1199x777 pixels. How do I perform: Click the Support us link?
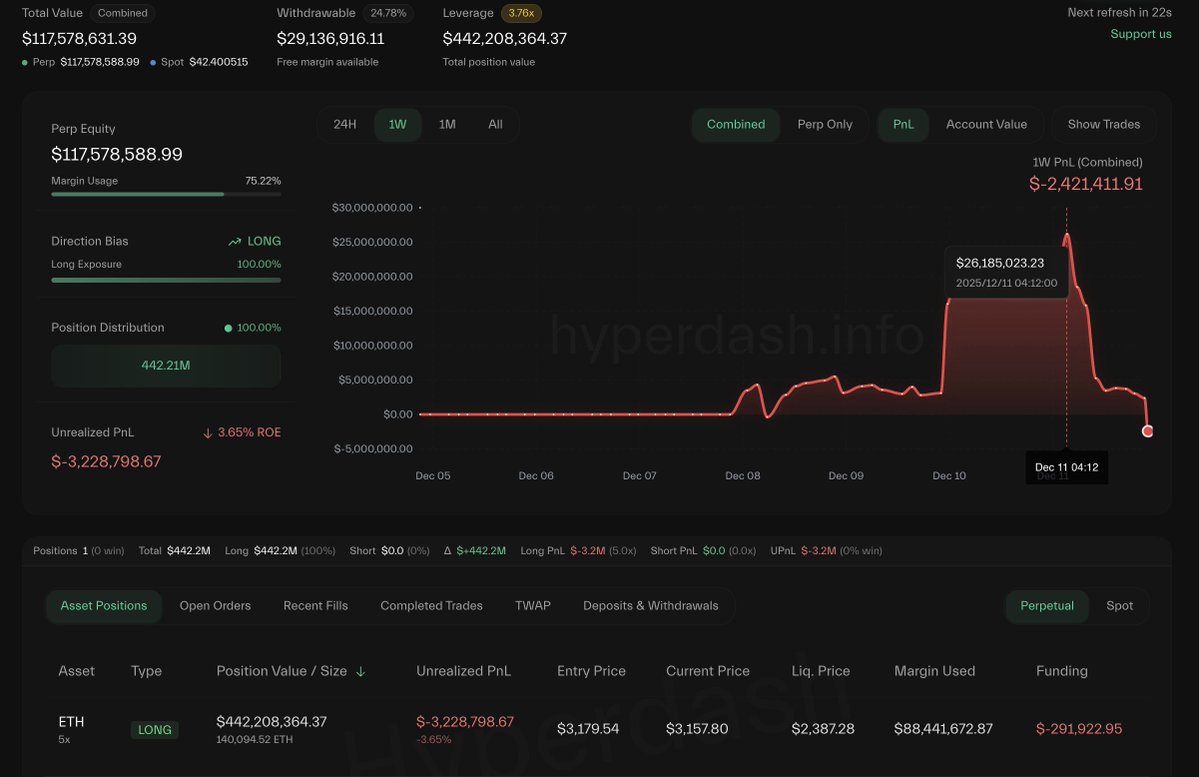(x=1140, y=33)
